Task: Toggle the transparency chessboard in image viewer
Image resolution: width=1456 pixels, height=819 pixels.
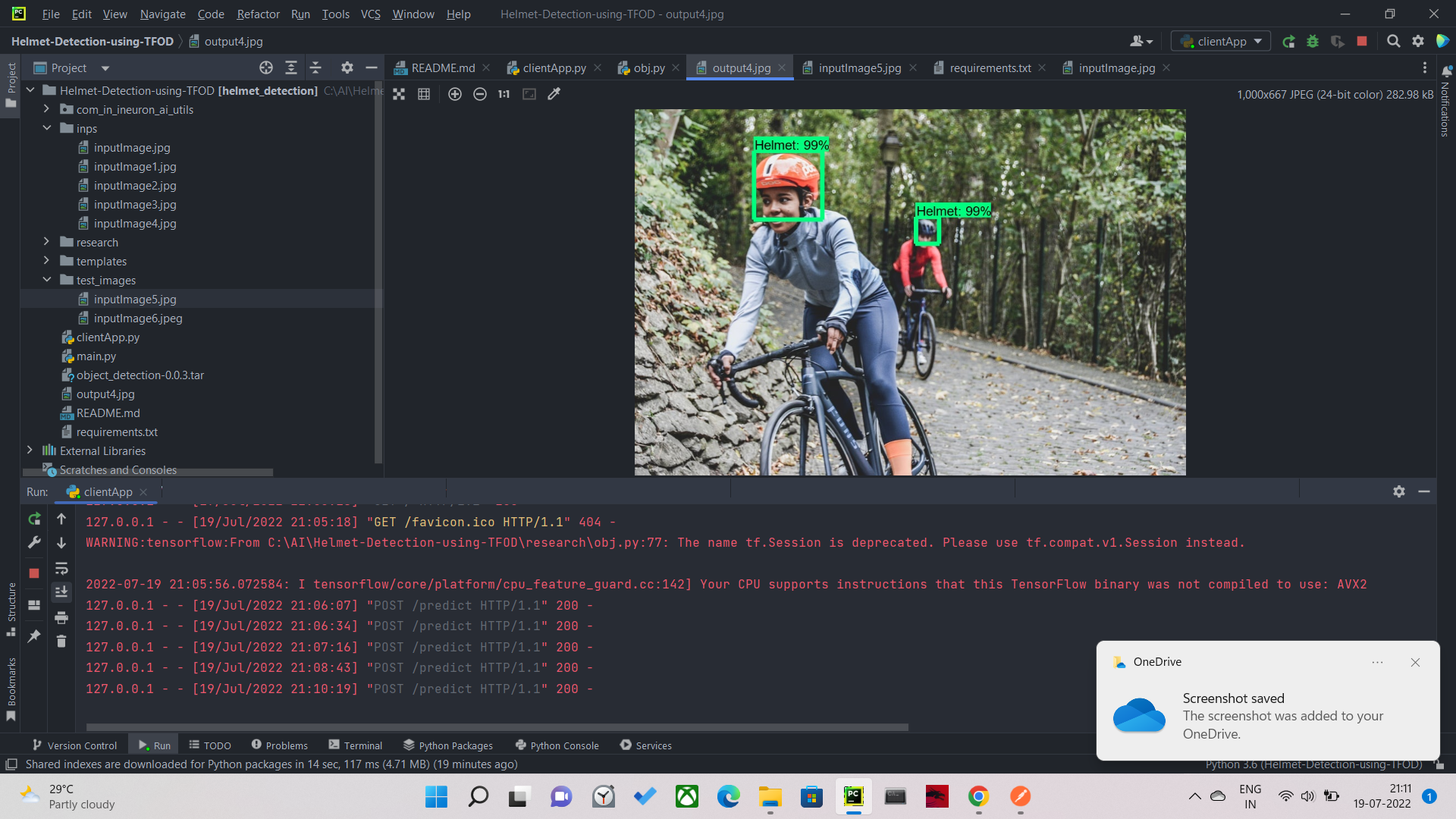Action: pyautogui.click(x=399, y=94)
